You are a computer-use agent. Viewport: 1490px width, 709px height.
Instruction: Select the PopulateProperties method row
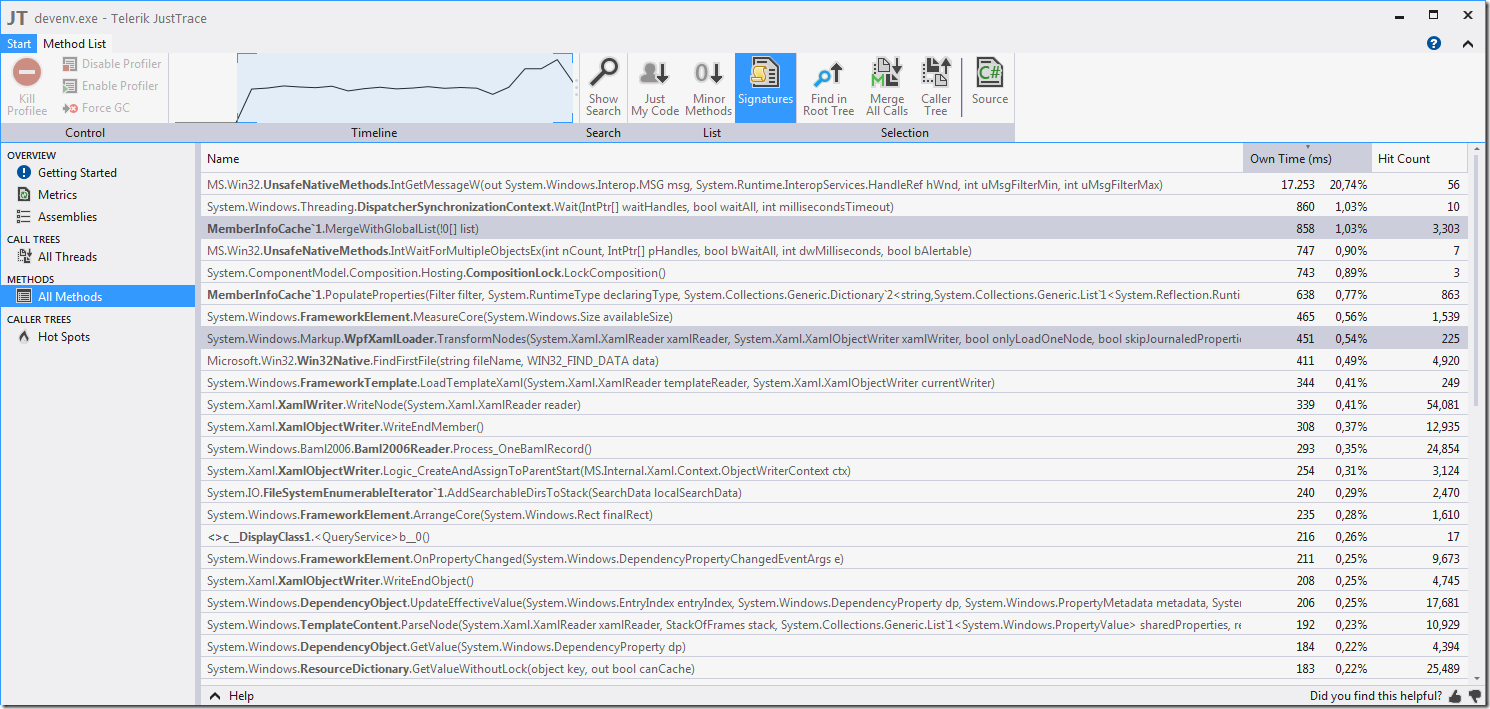[x=835, y=295]
